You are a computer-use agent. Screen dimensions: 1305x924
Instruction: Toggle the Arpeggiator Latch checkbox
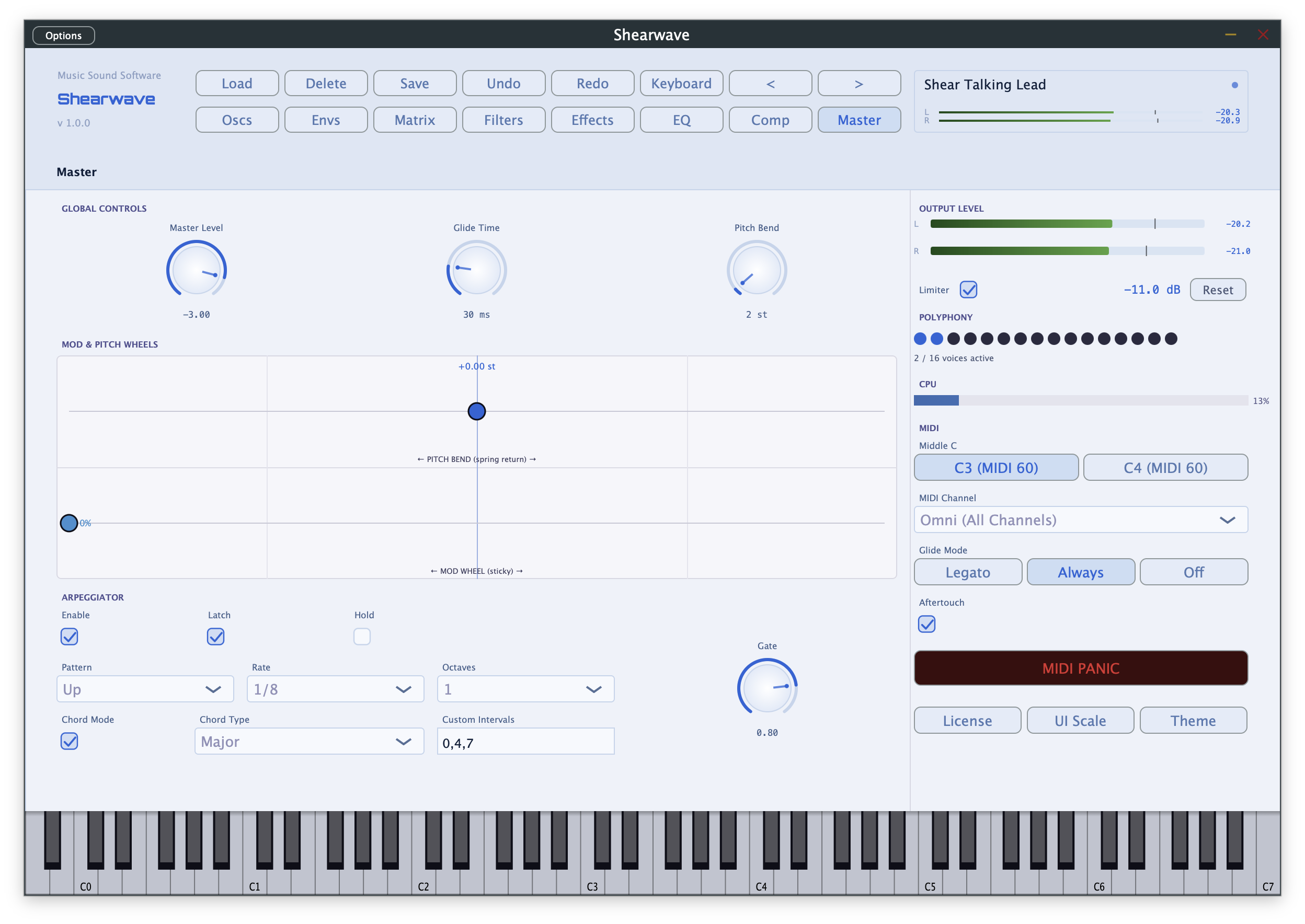click(x=216, y=636)
